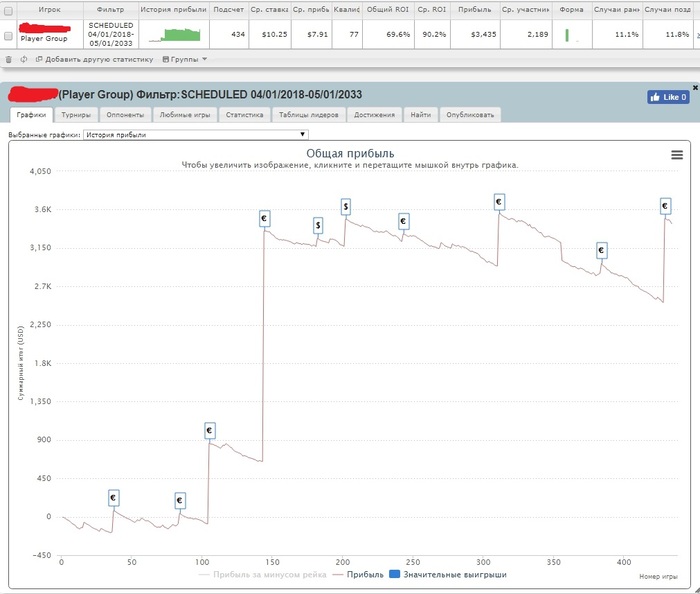
Task: Click the euro win marker near game 311
Action: pos(499,202)
